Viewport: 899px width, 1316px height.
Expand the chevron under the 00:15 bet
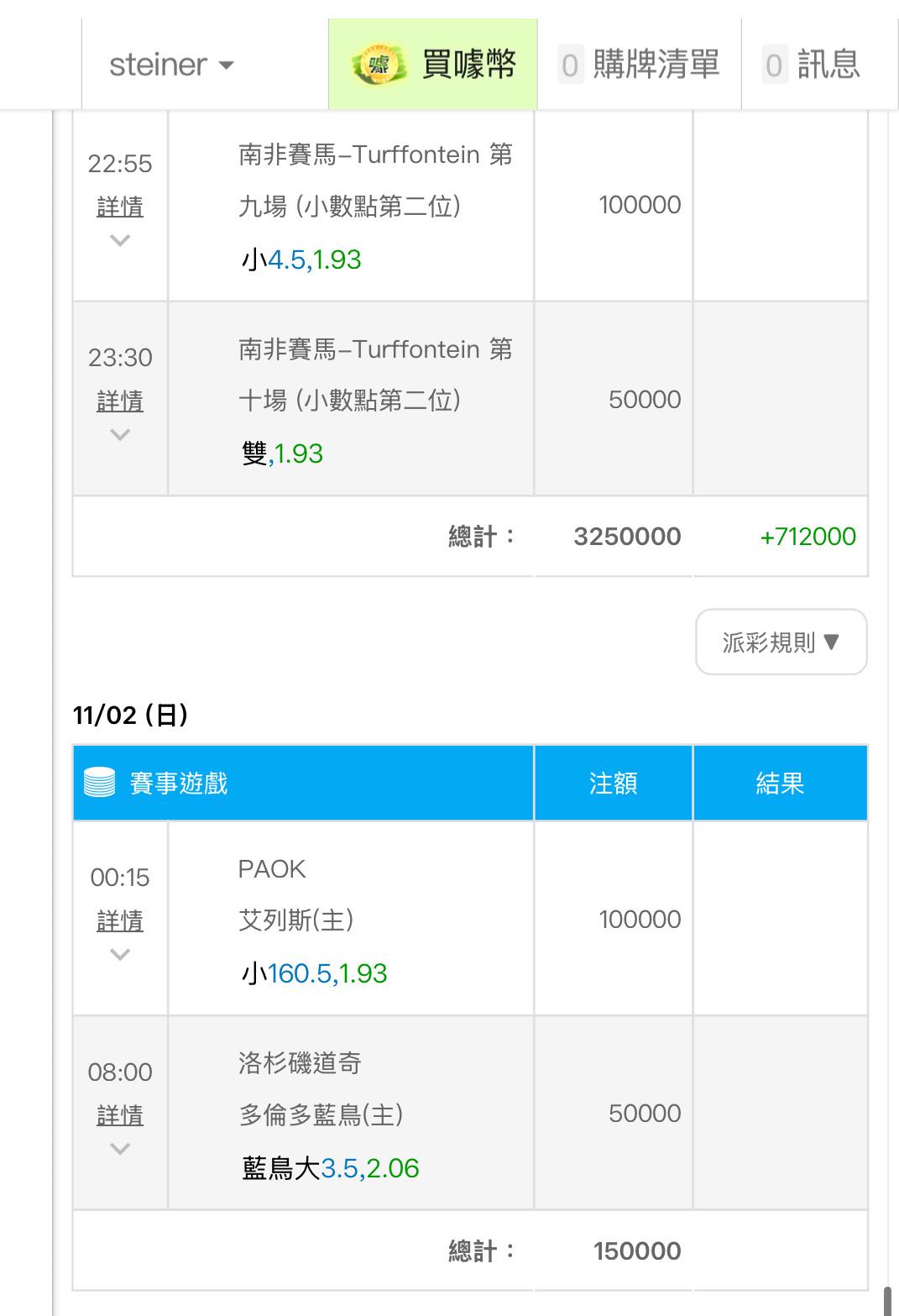point(120,955)
